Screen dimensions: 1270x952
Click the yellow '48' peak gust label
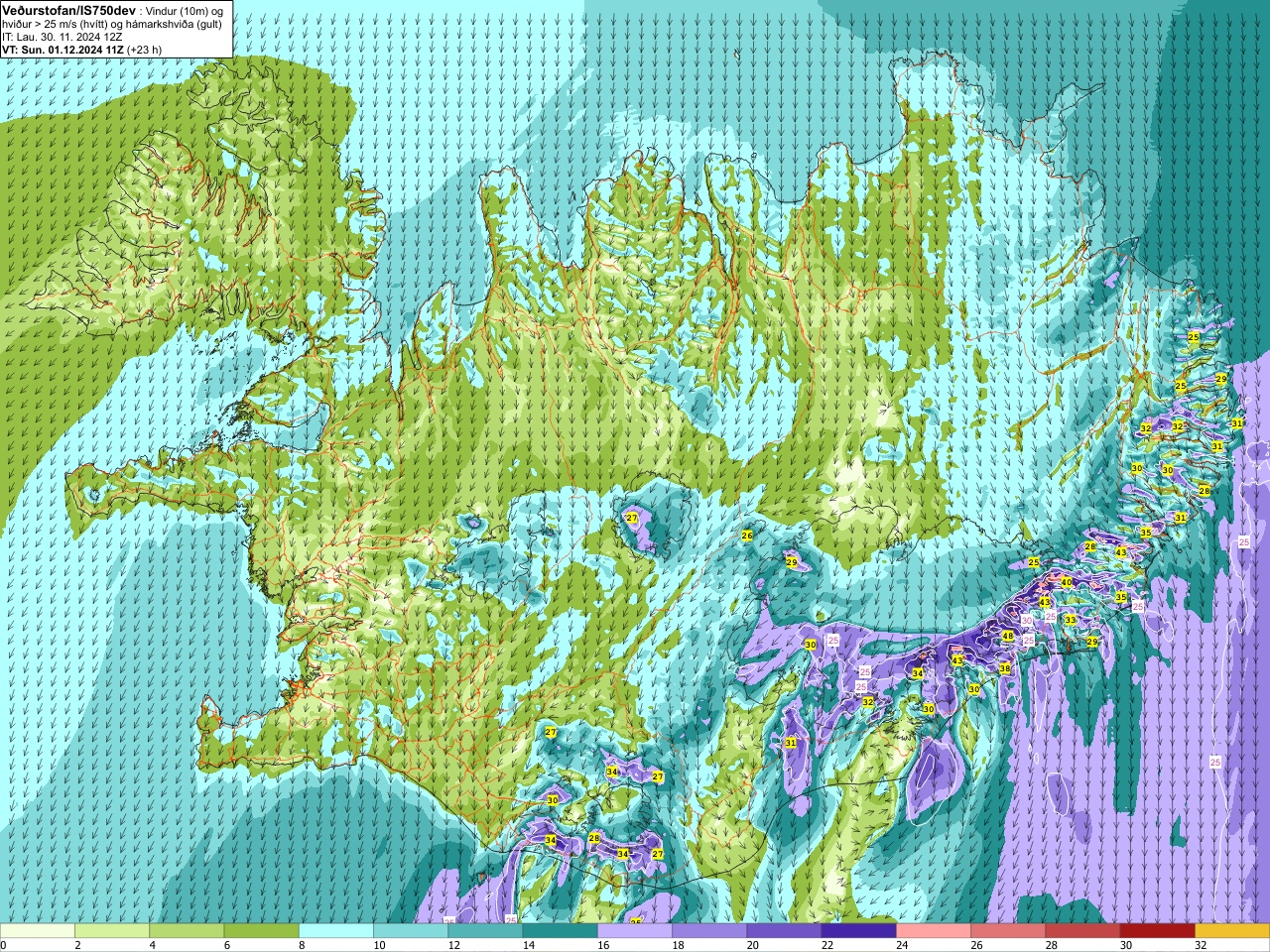point(1008,637)
